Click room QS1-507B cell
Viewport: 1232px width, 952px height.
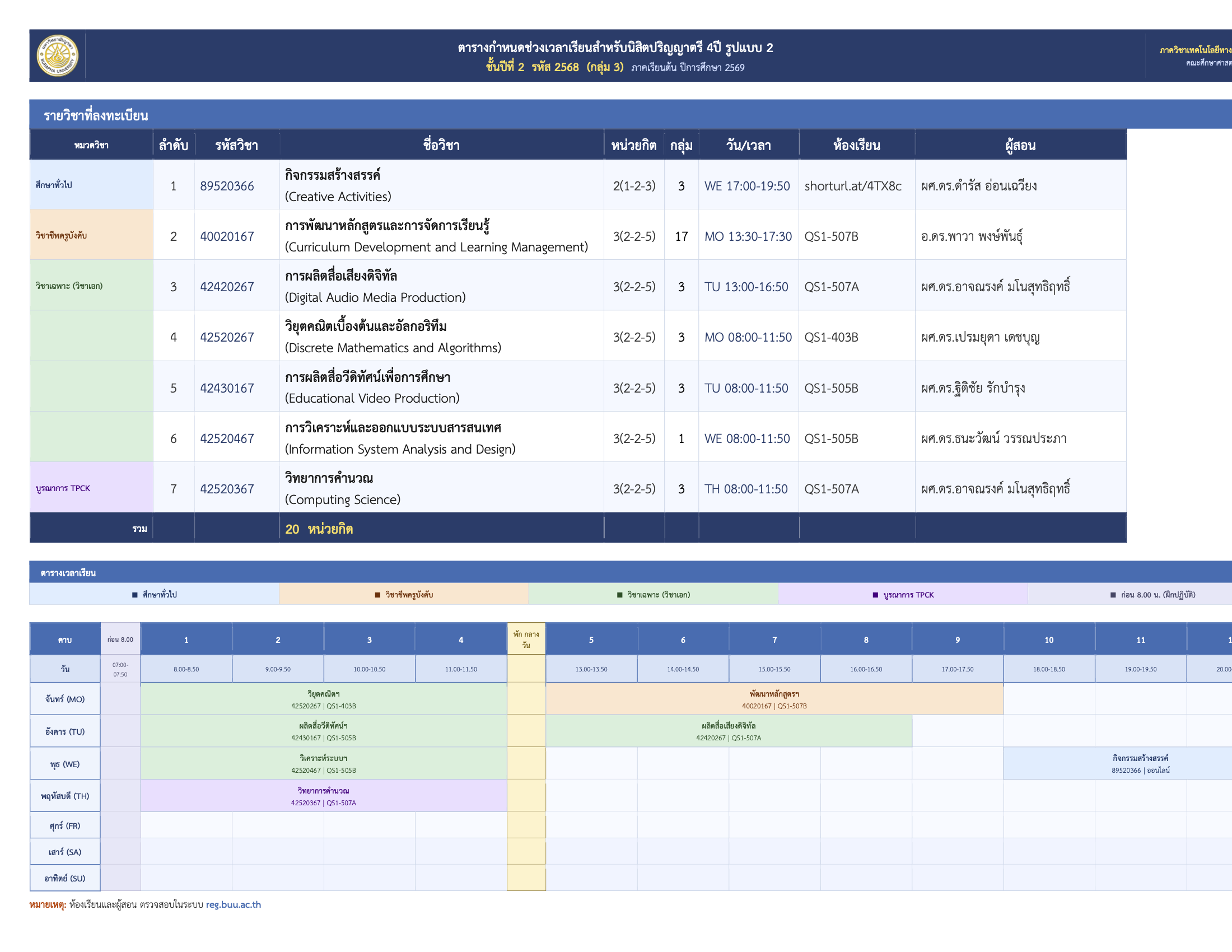856,236
